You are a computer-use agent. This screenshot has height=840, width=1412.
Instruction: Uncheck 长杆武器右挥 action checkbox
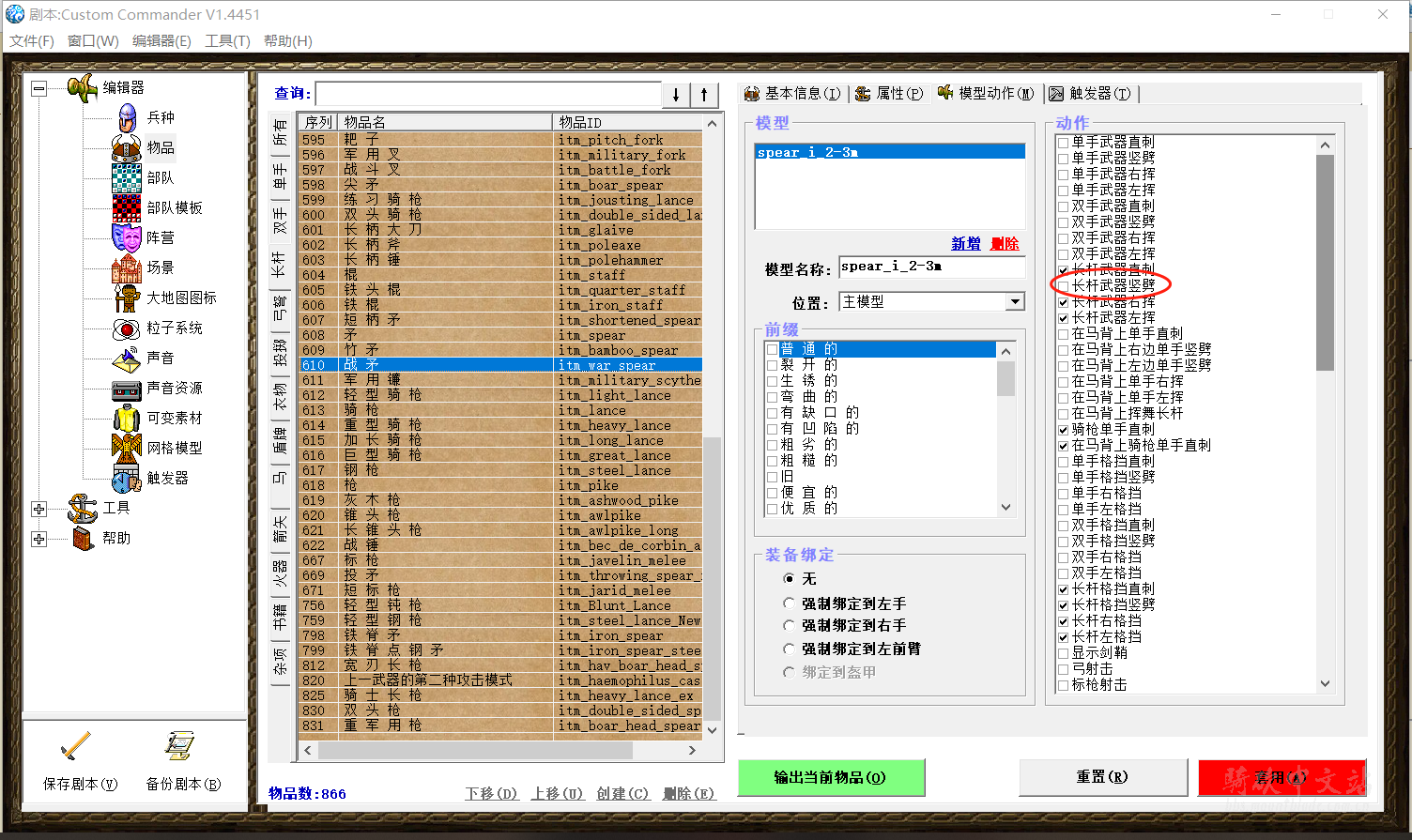1063,302
